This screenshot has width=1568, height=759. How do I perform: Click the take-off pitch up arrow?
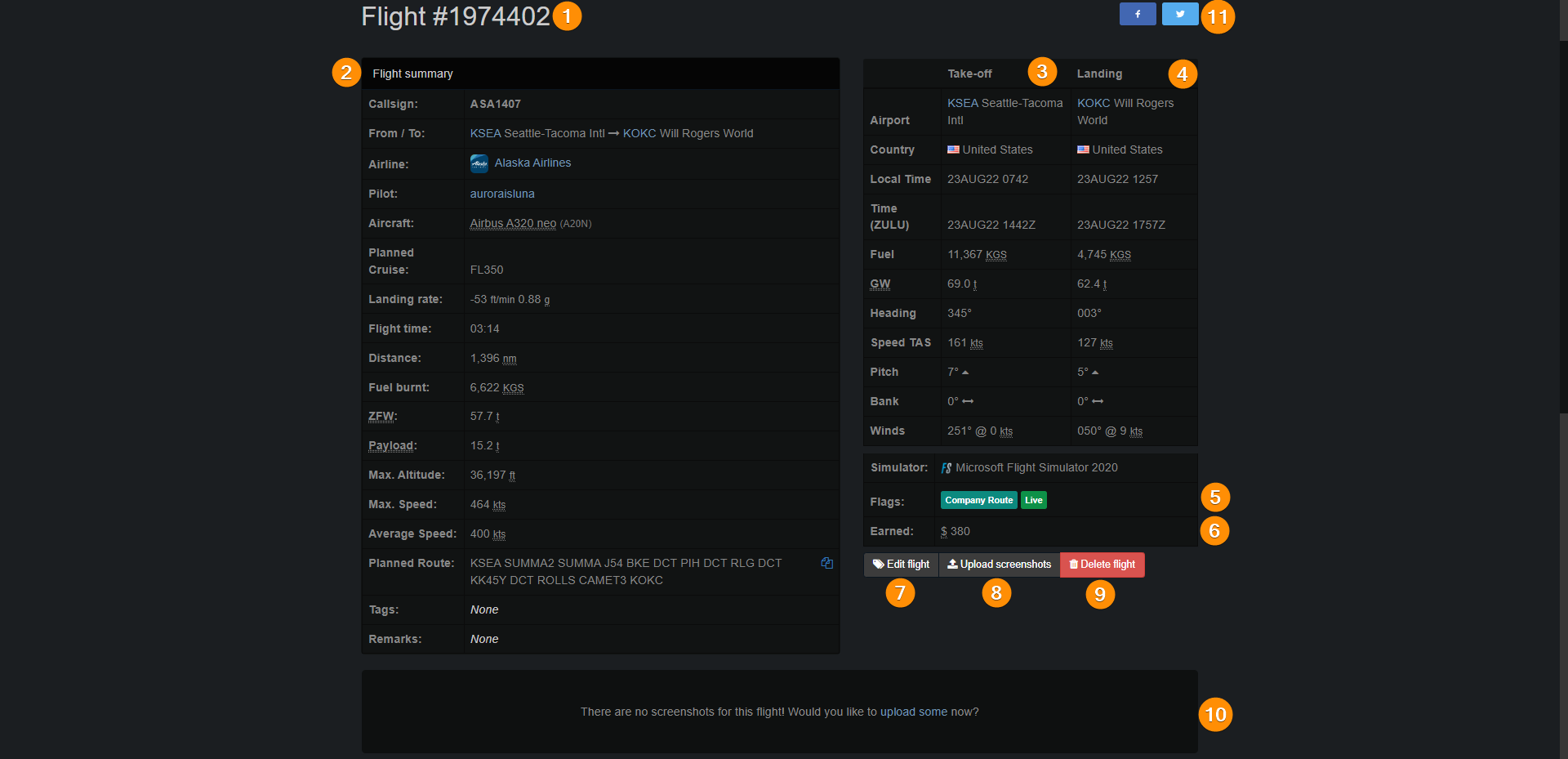pyautogui.click(x=965, y=373)
